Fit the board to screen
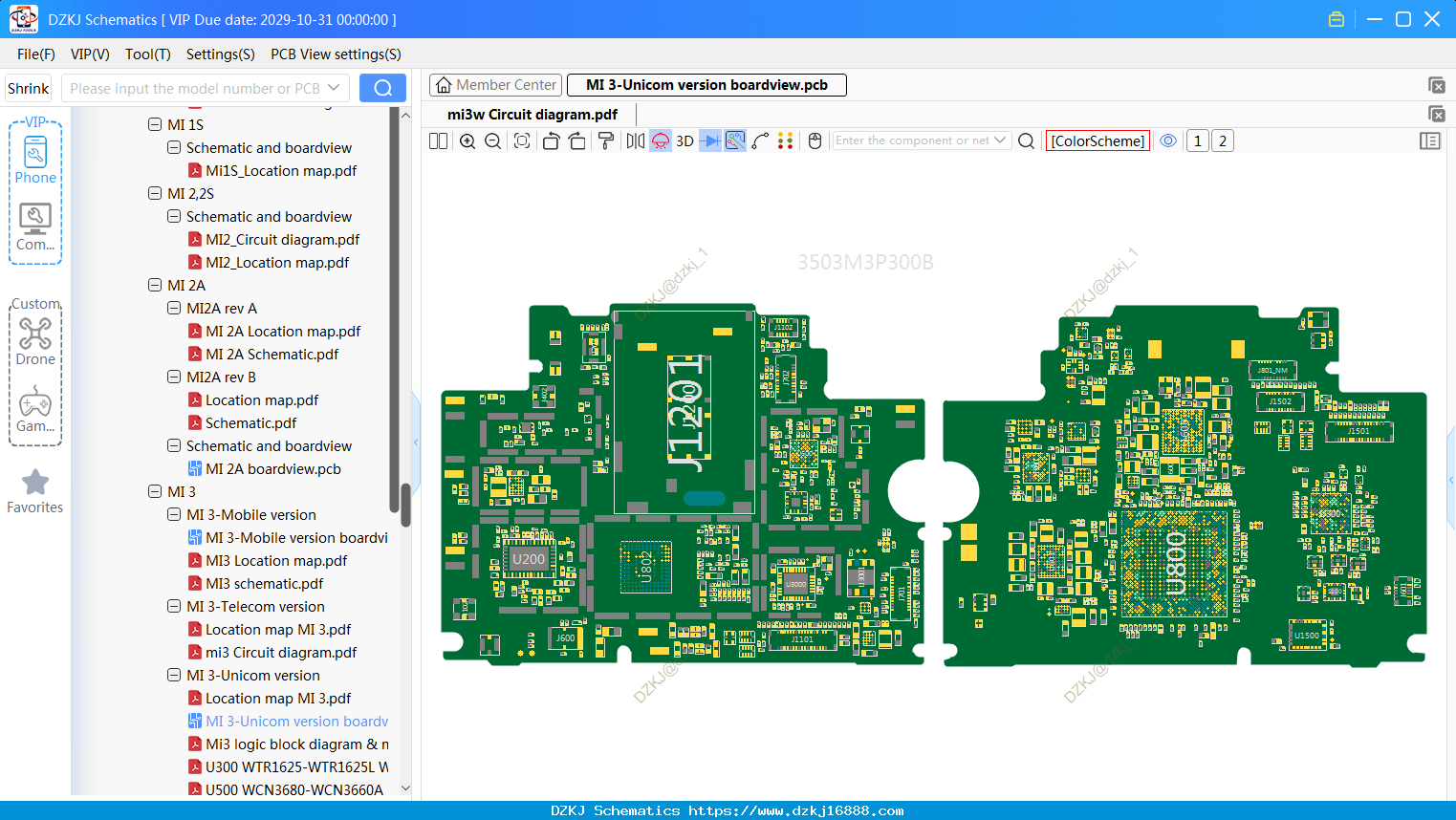 [522, 140]
